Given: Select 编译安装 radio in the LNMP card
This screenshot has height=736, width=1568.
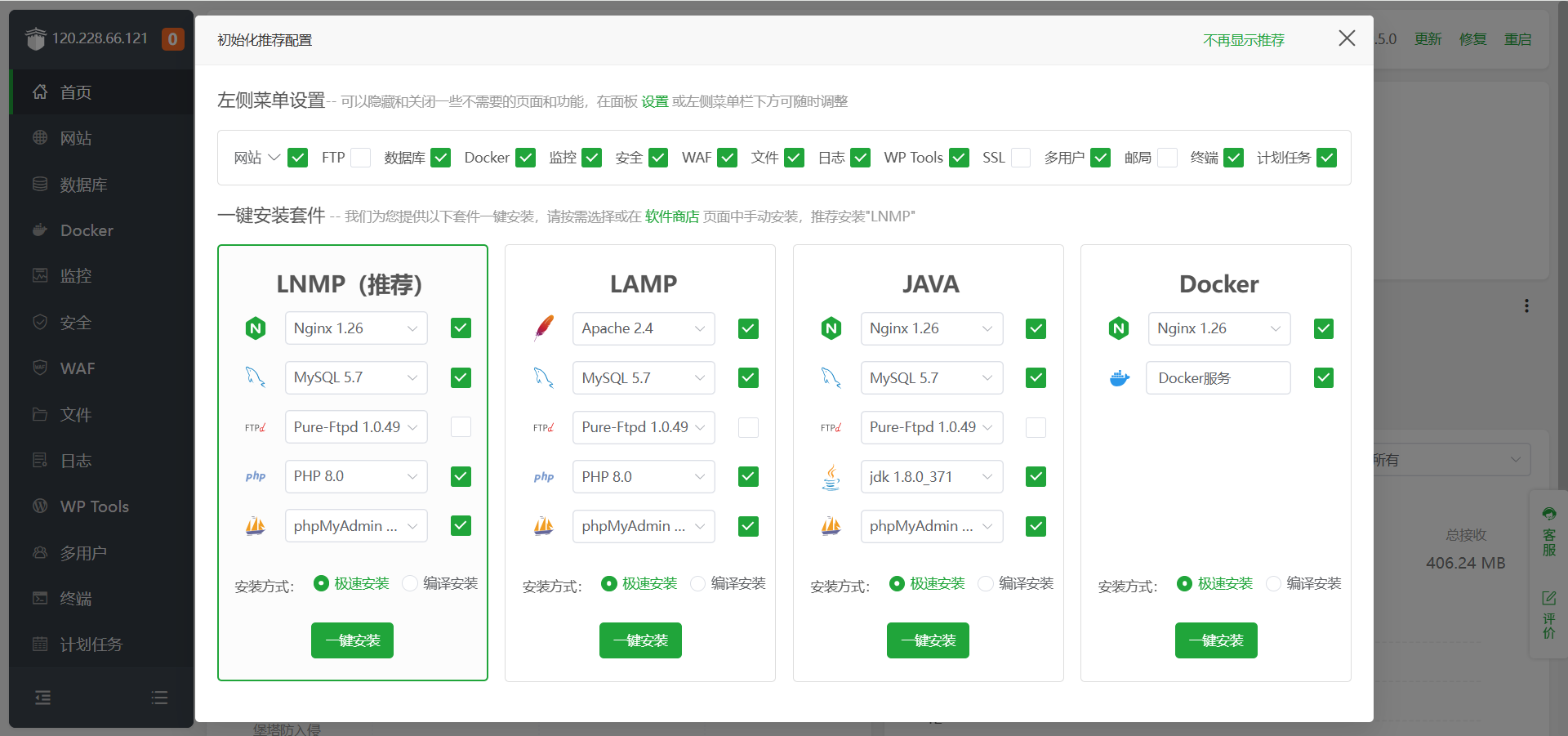Looking at the screenshot, I should 410,583.
